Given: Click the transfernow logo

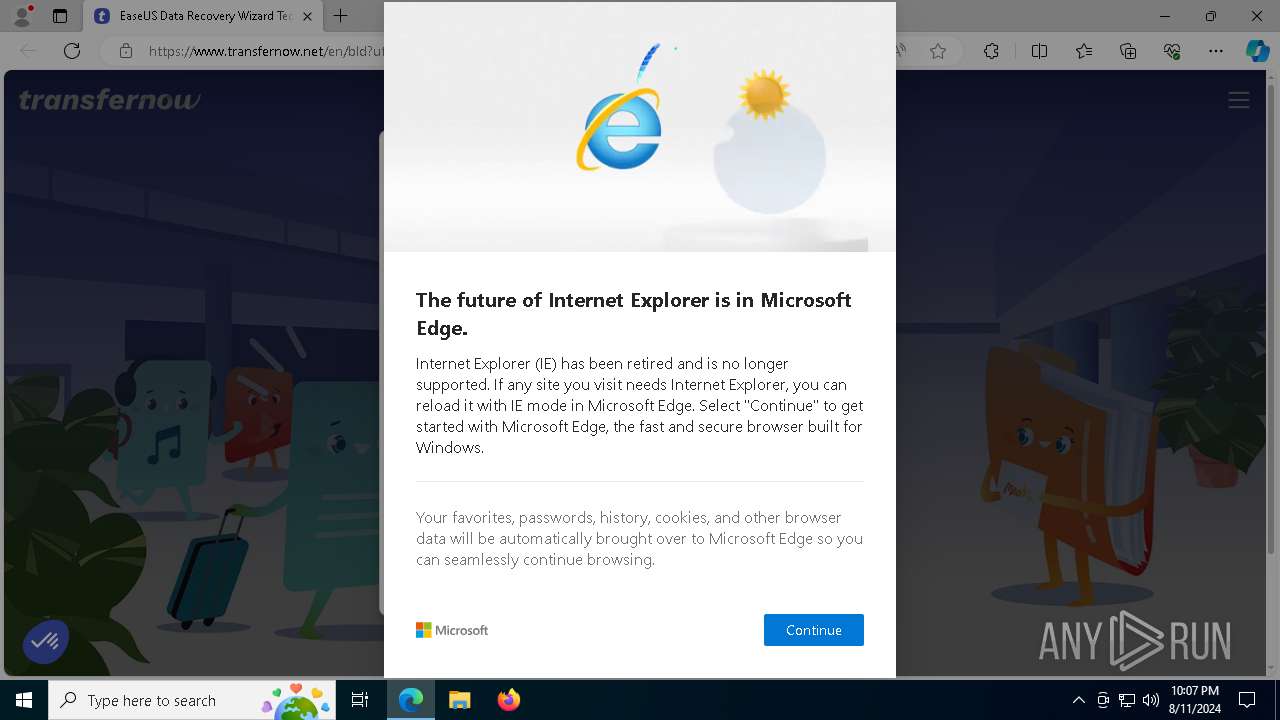Looking at the screenshot, I should (x=109, y=100).
